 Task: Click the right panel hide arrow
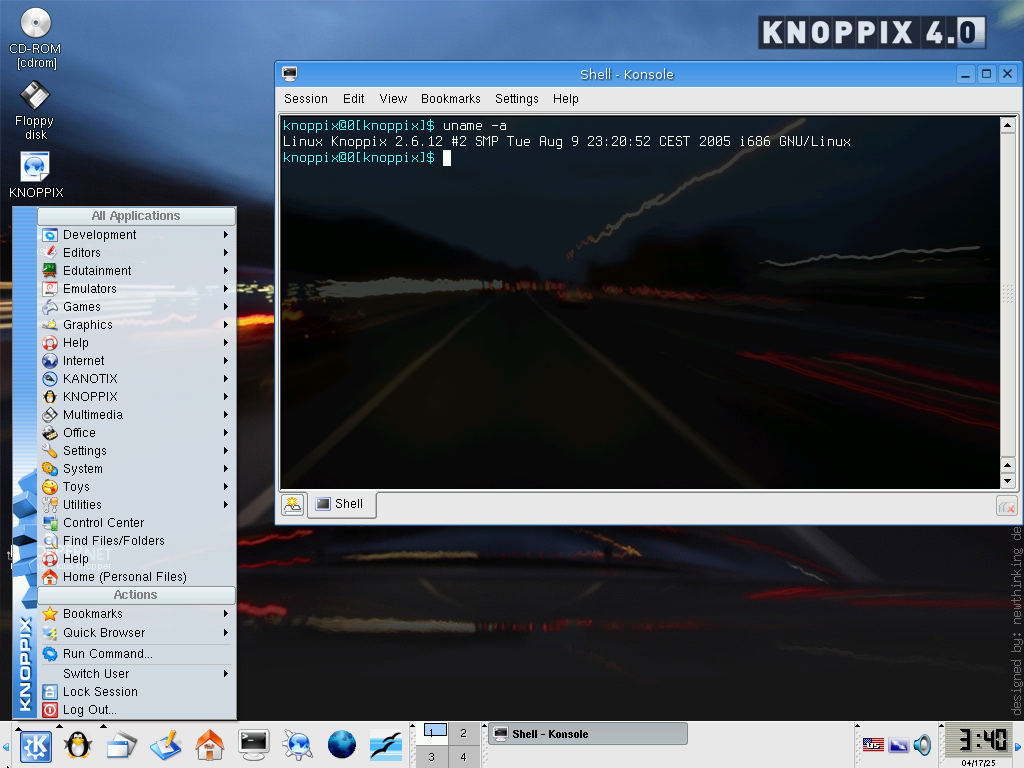1017,746
